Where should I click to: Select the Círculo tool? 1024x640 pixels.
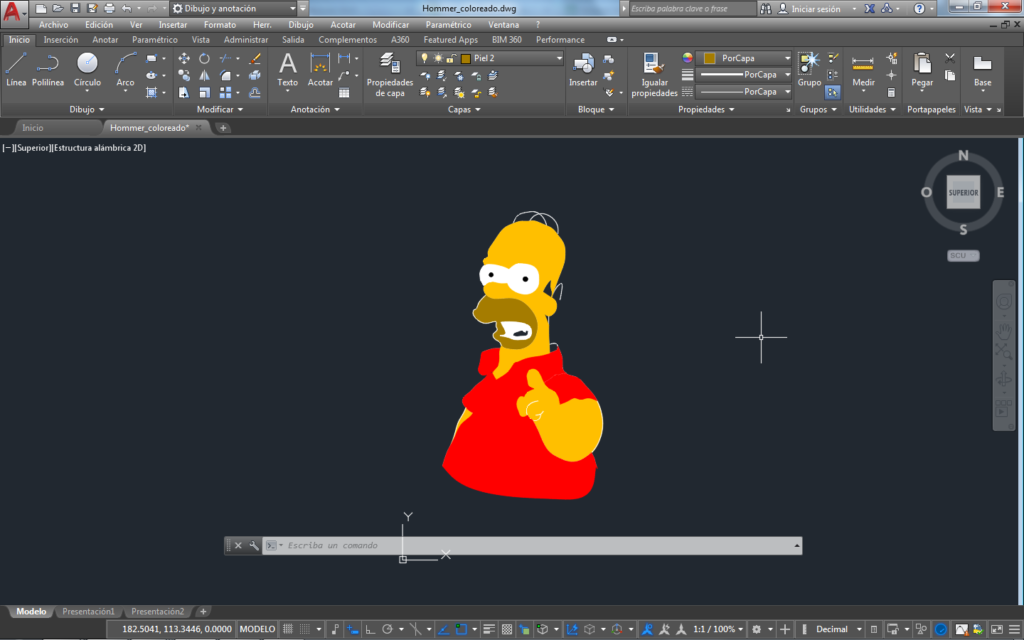[87, 69]
